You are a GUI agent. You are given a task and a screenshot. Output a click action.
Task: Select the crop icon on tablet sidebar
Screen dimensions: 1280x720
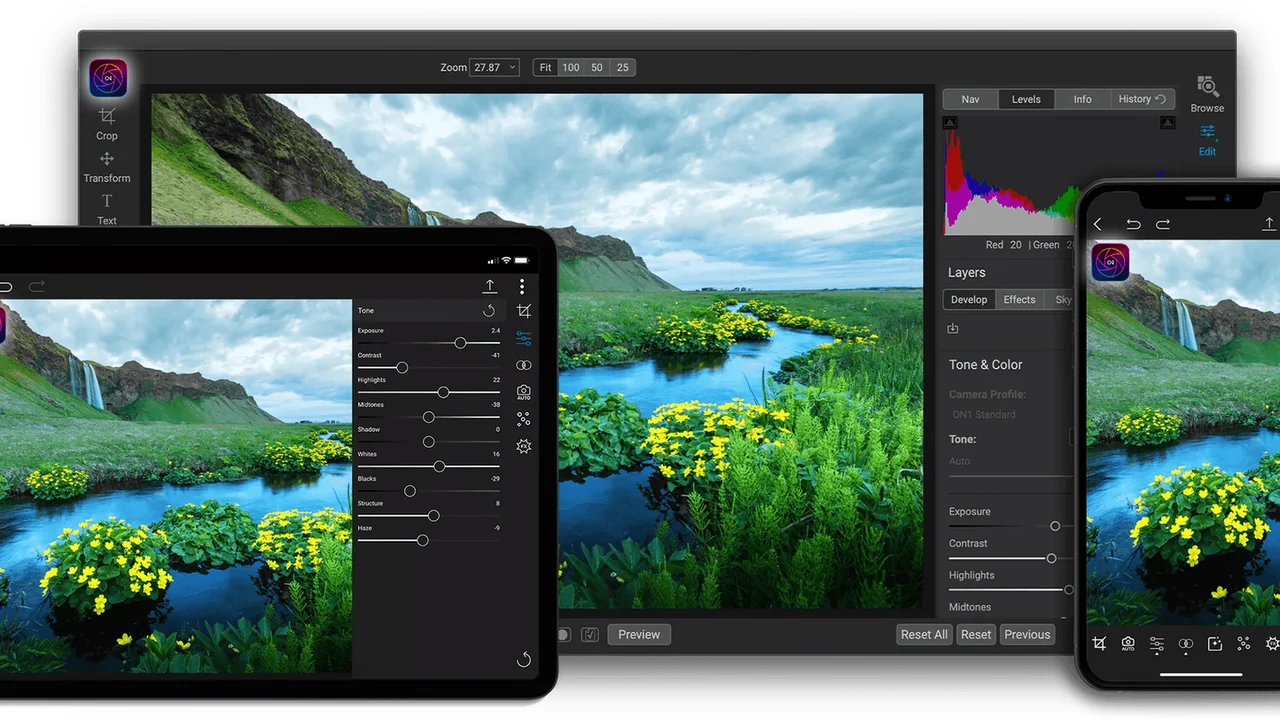click(x=524, y=311)
